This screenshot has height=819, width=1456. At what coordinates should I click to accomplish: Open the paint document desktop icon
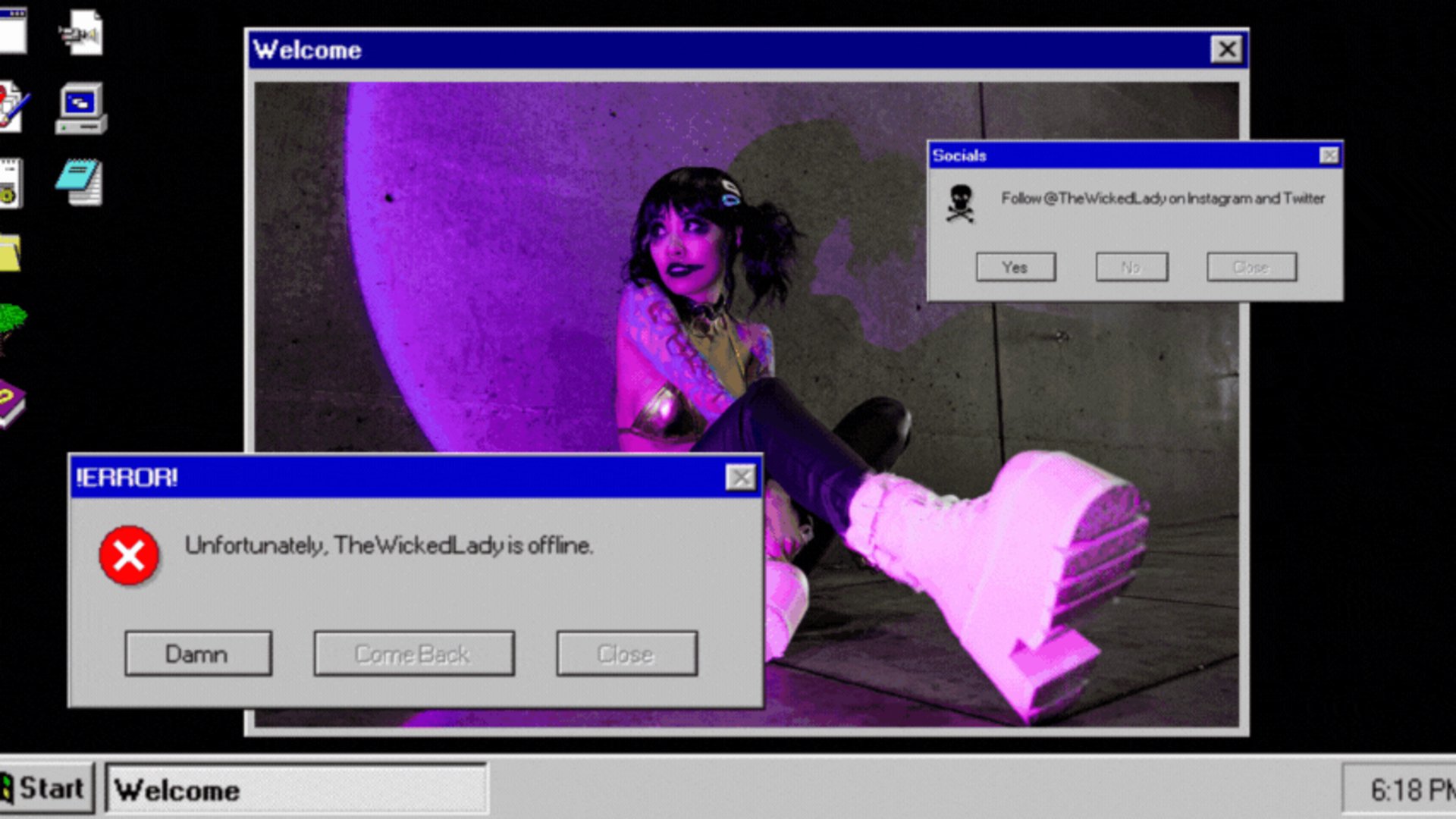pos(14,107)
